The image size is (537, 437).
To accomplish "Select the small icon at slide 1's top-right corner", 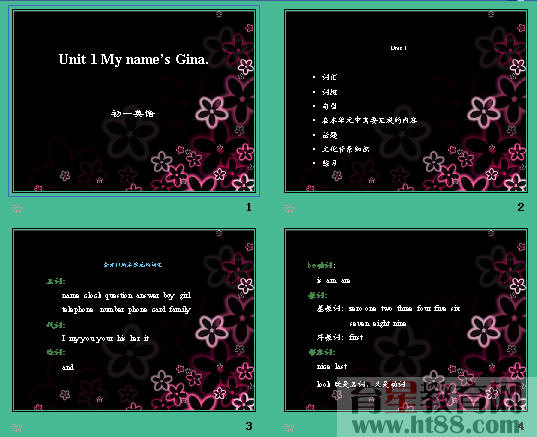I will point(219,14).
